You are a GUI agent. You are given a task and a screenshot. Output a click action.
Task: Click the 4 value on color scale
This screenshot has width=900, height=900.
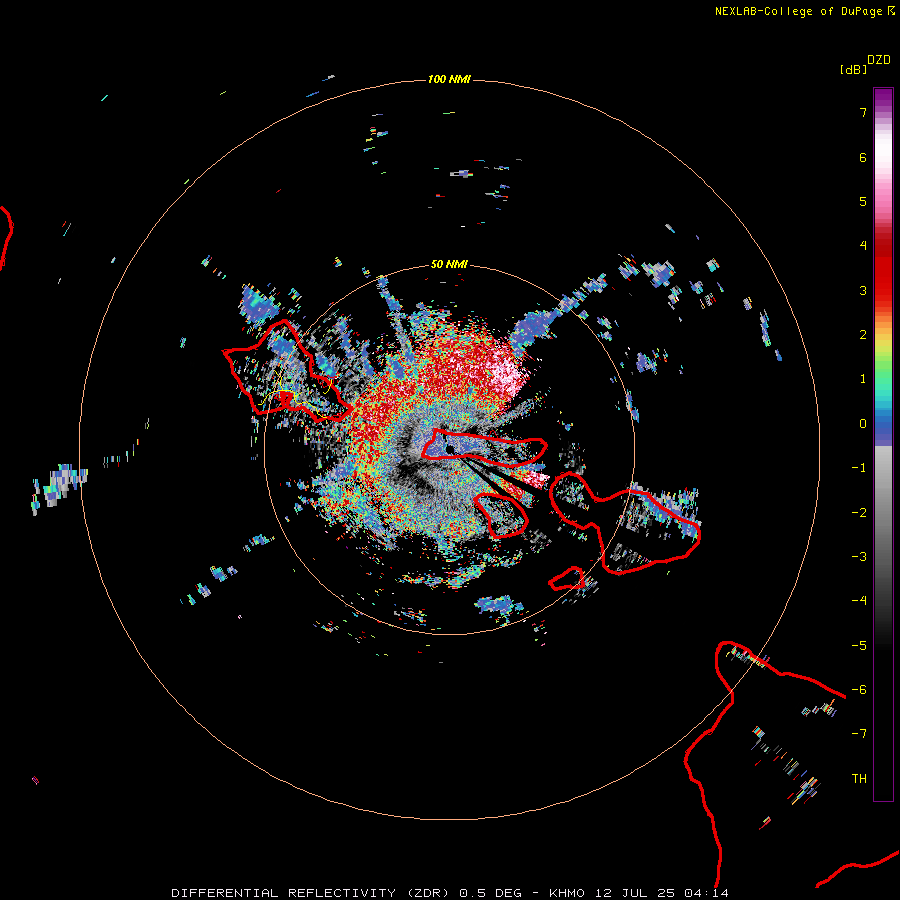click(x=863, y=246)
